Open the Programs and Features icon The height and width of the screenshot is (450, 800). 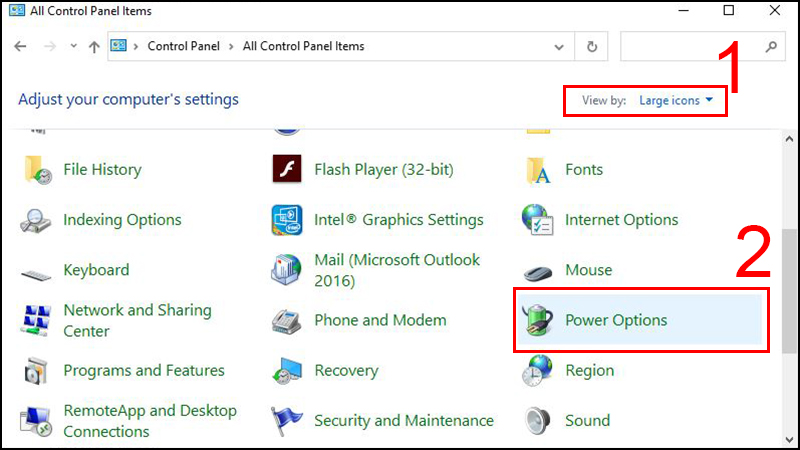pos(35,371)
